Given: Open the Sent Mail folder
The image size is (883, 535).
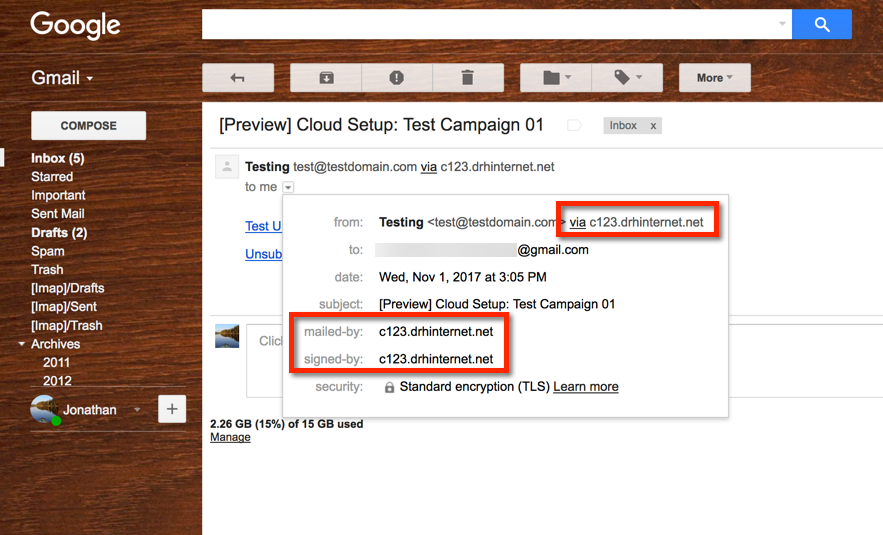Looking at the screenshot, I should coord(57,214).
